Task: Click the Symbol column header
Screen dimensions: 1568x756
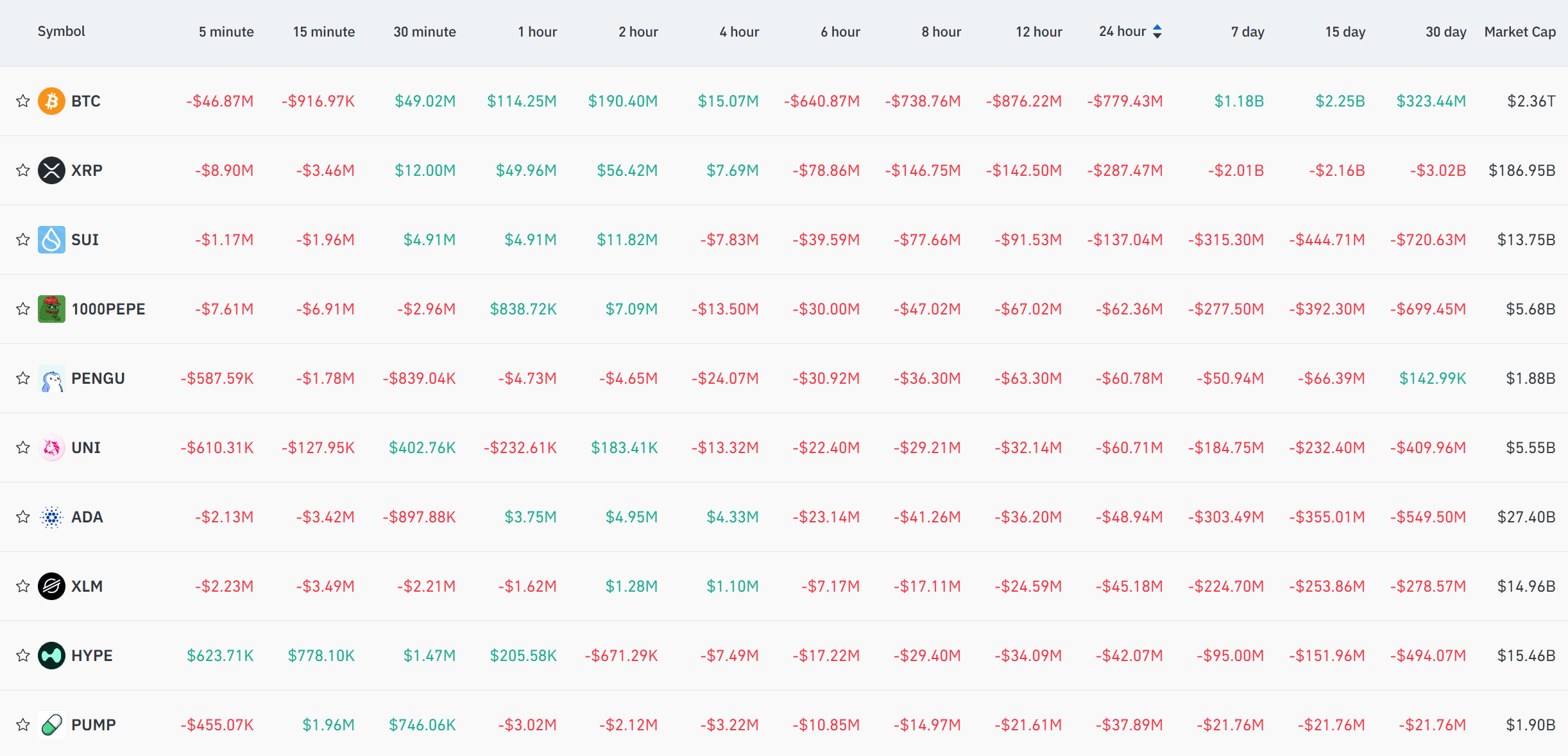Action: pyautogui.click(x=61, y=31)
